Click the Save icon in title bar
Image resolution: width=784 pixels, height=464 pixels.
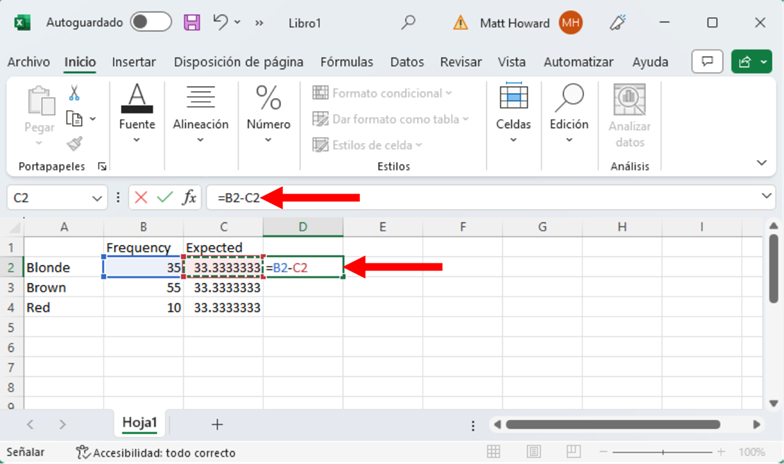(192, 21)
